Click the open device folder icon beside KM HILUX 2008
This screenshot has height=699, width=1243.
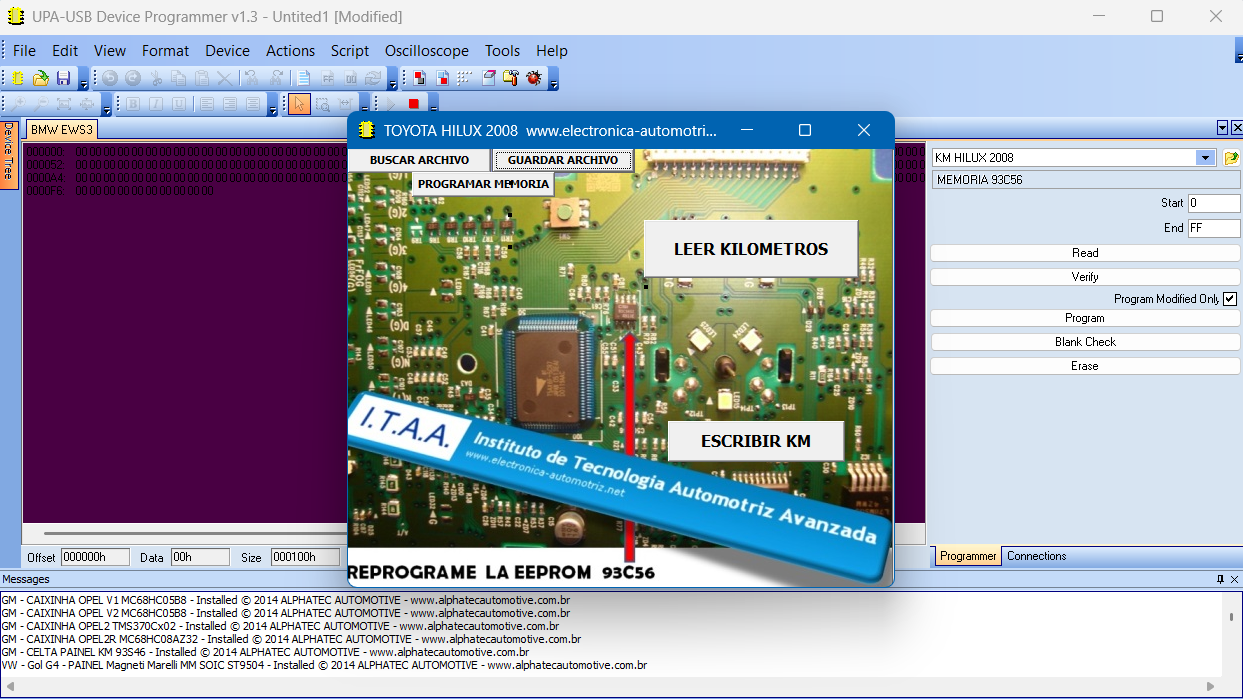(1231, 158)
